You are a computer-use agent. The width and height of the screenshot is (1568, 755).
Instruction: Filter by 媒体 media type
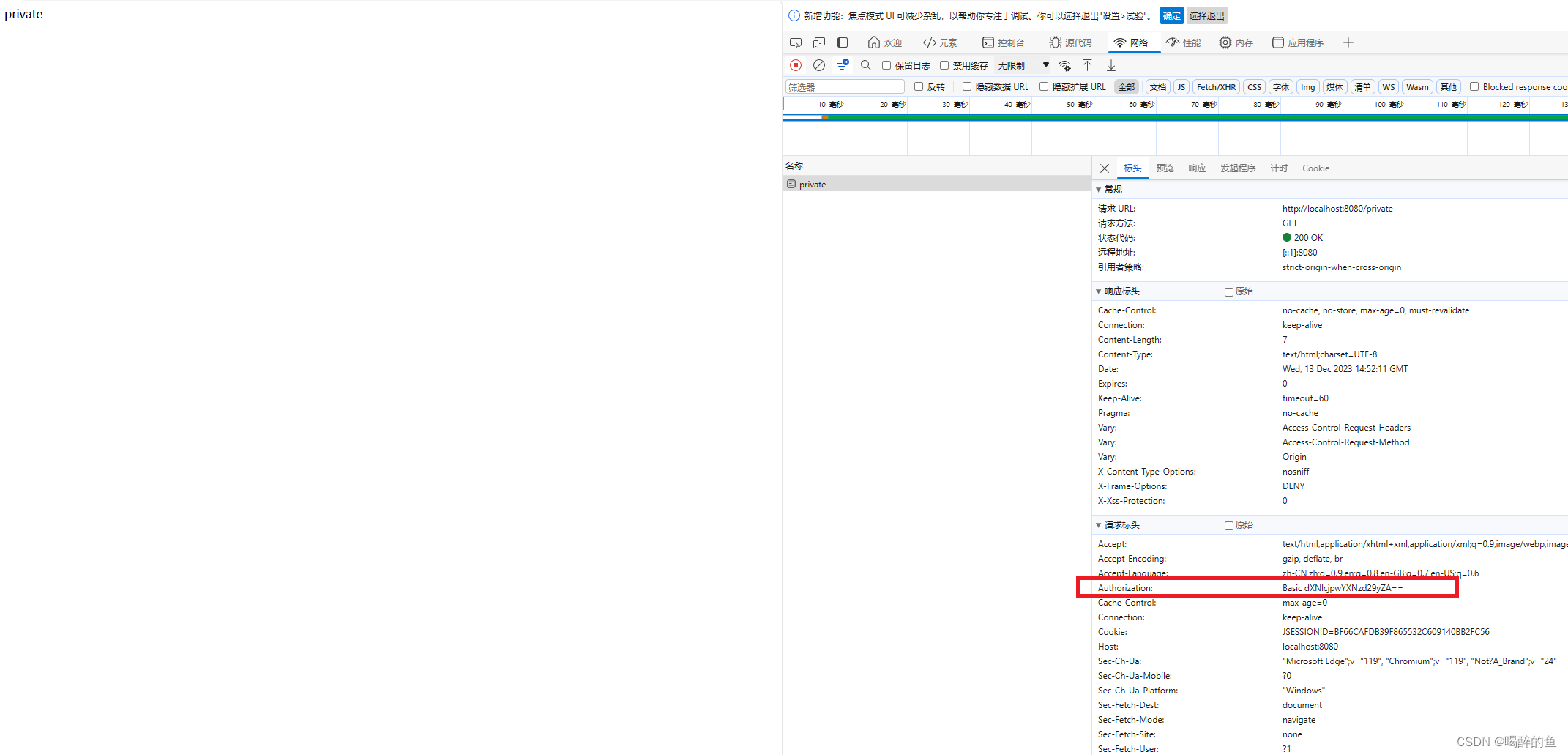(1335, 87)
